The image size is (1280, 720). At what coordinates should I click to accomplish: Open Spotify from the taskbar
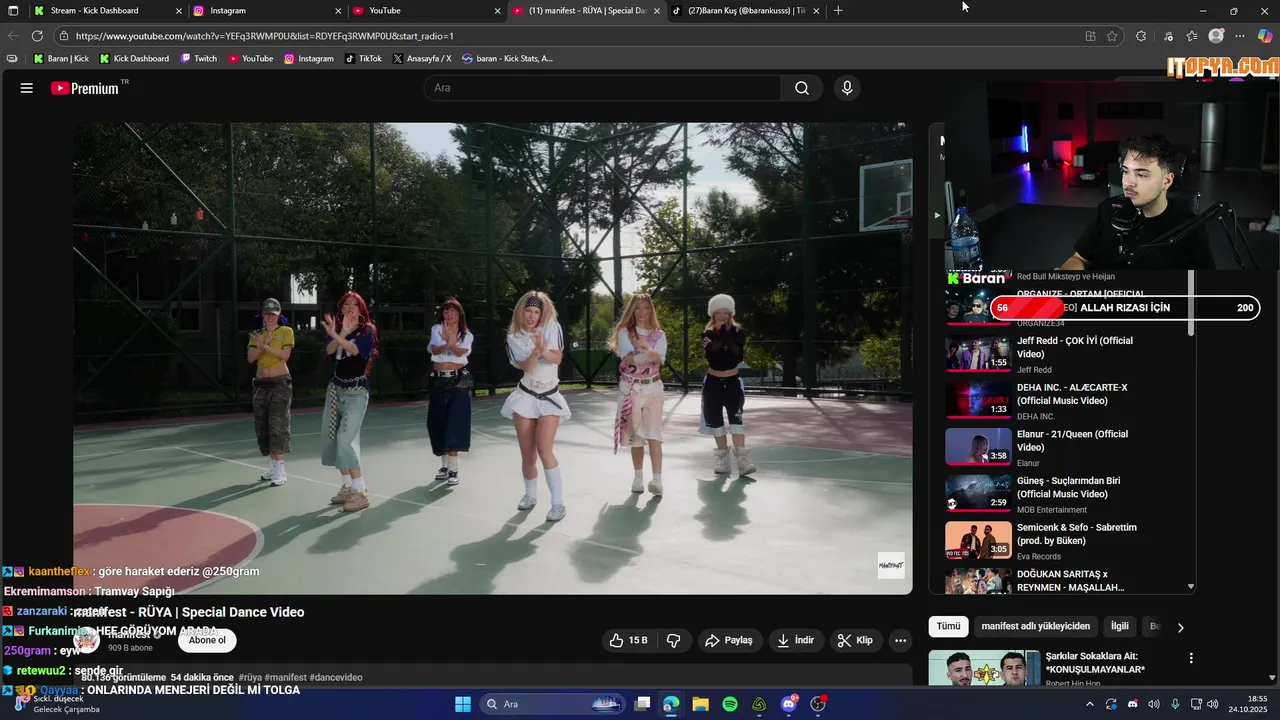tap(730, 704)
